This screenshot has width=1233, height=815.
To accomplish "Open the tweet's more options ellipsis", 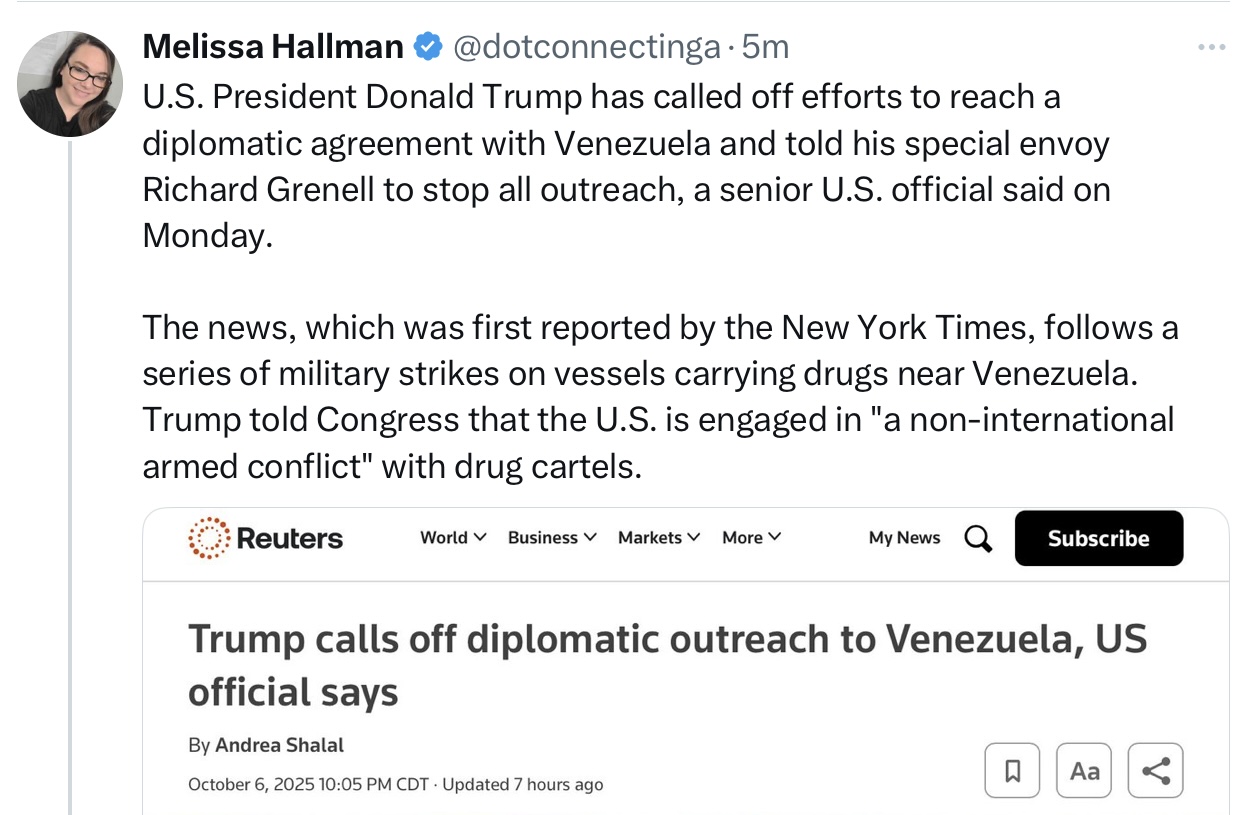I will 1210,47.
